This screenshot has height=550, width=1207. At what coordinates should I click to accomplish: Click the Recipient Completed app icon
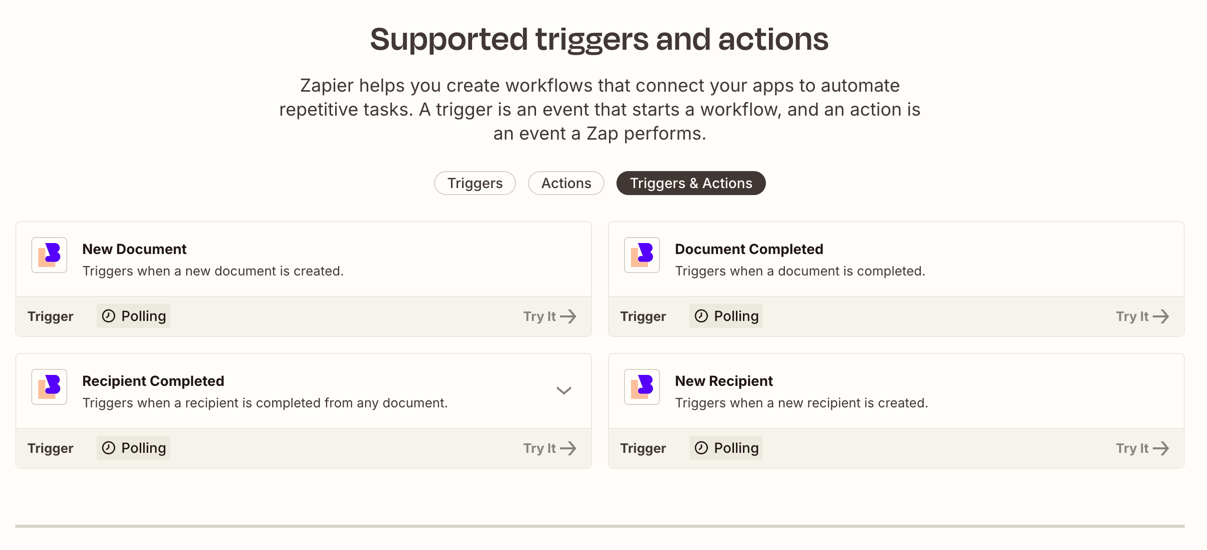pos(49,387)
